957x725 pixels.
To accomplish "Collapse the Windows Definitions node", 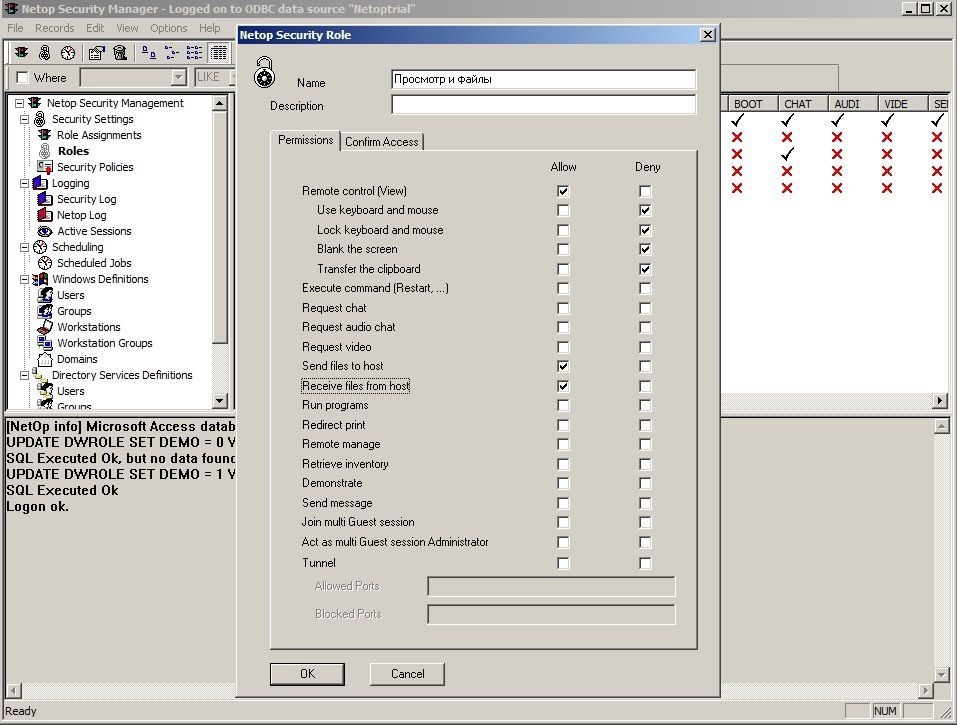I will [24, 279].
